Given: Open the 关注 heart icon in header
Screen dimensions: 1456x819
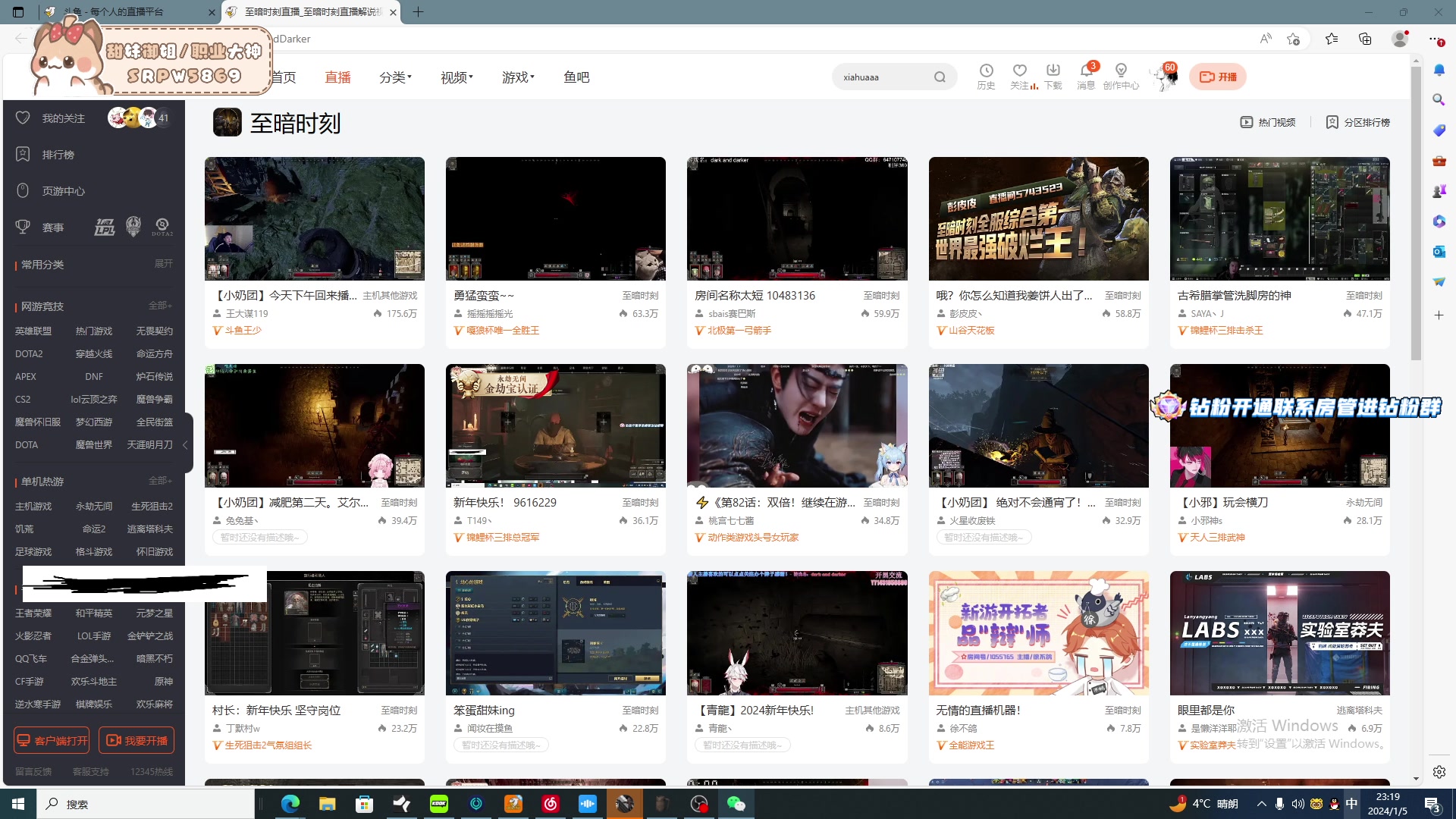Looking at the screenshot, I should (x=1020, y=71).
